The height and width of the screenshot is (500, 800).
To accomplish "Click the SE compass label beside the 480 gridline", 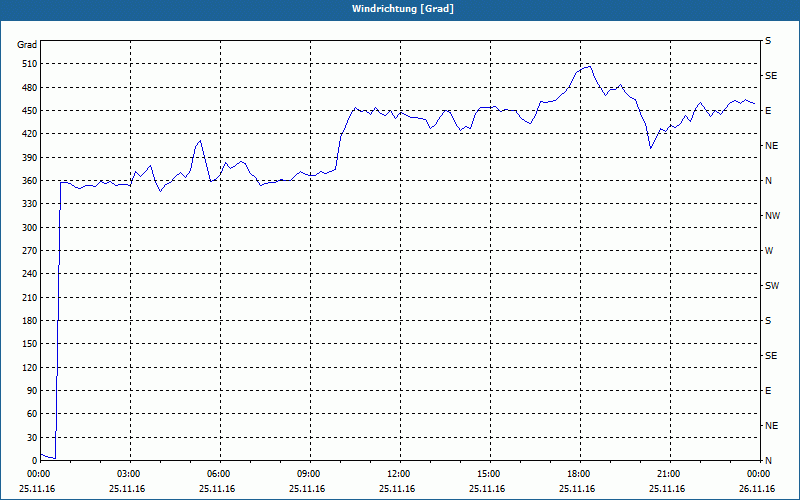I will (771, 76).
